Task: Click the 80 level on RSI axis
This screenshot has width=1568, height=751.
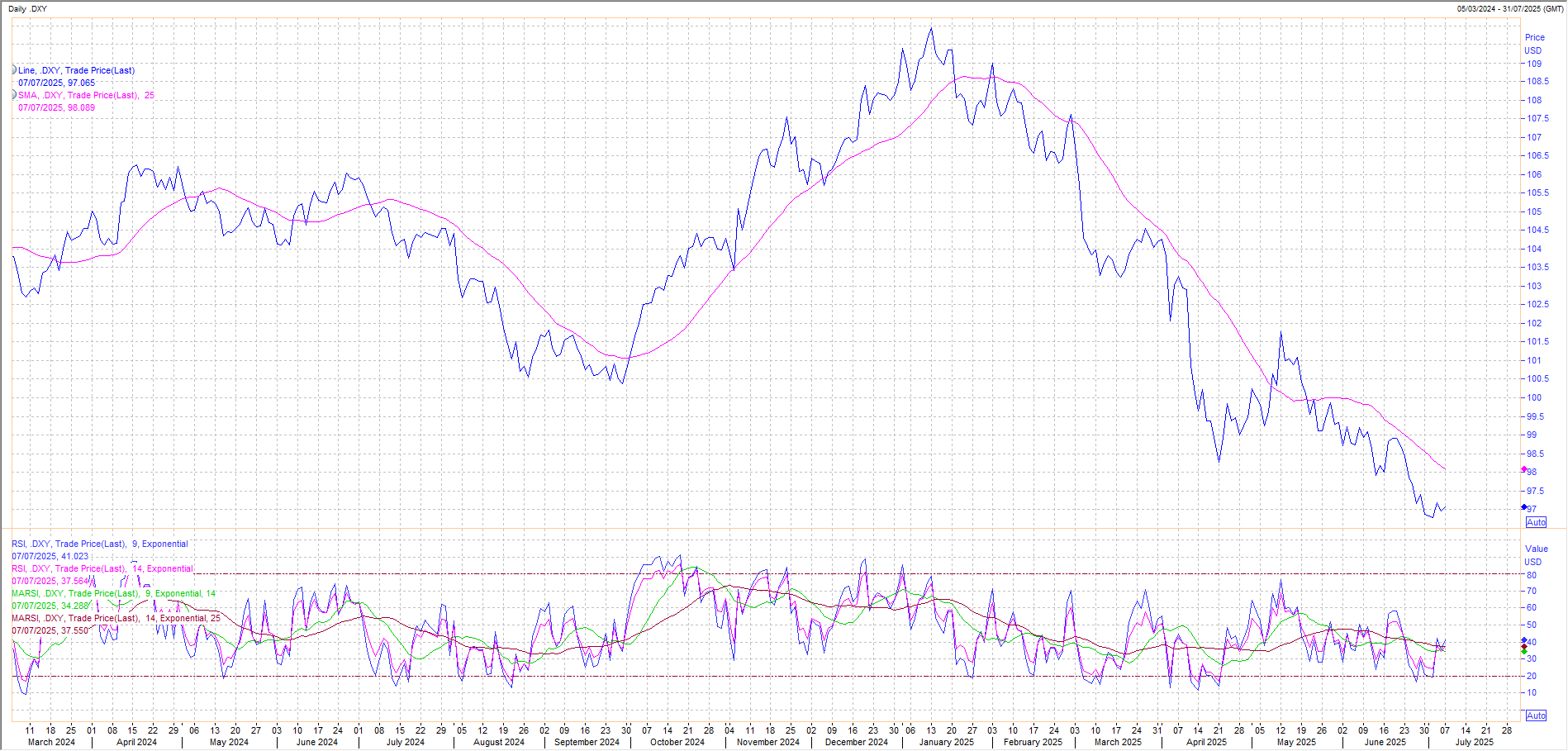Action: coord(1532,575)
